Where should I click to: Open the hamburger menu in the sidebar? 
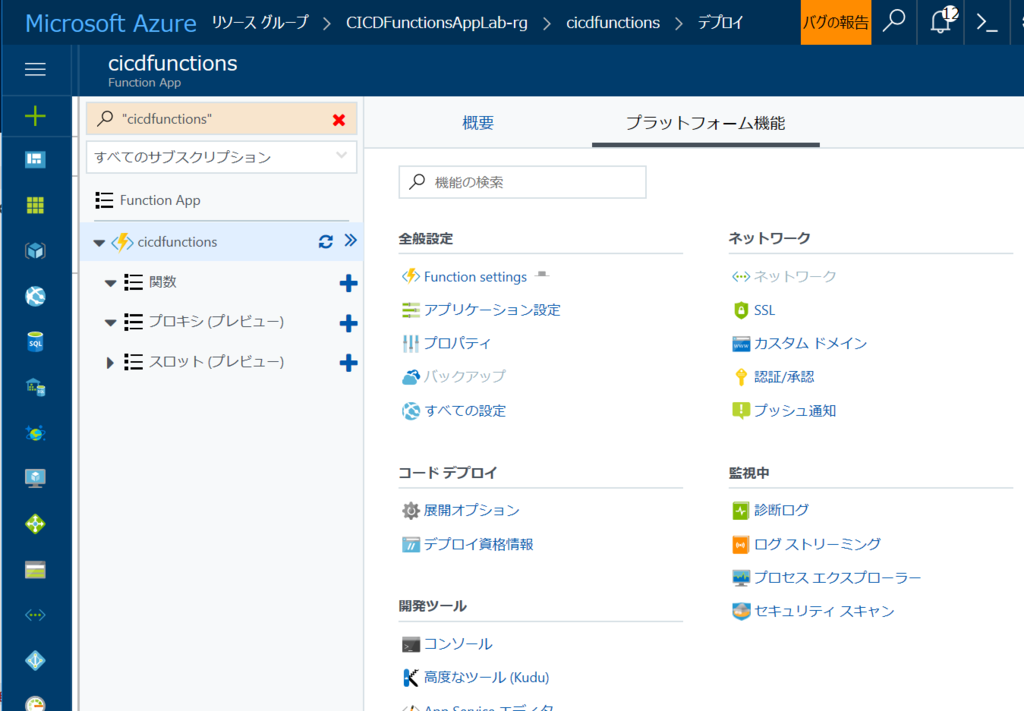coord(35,69)
